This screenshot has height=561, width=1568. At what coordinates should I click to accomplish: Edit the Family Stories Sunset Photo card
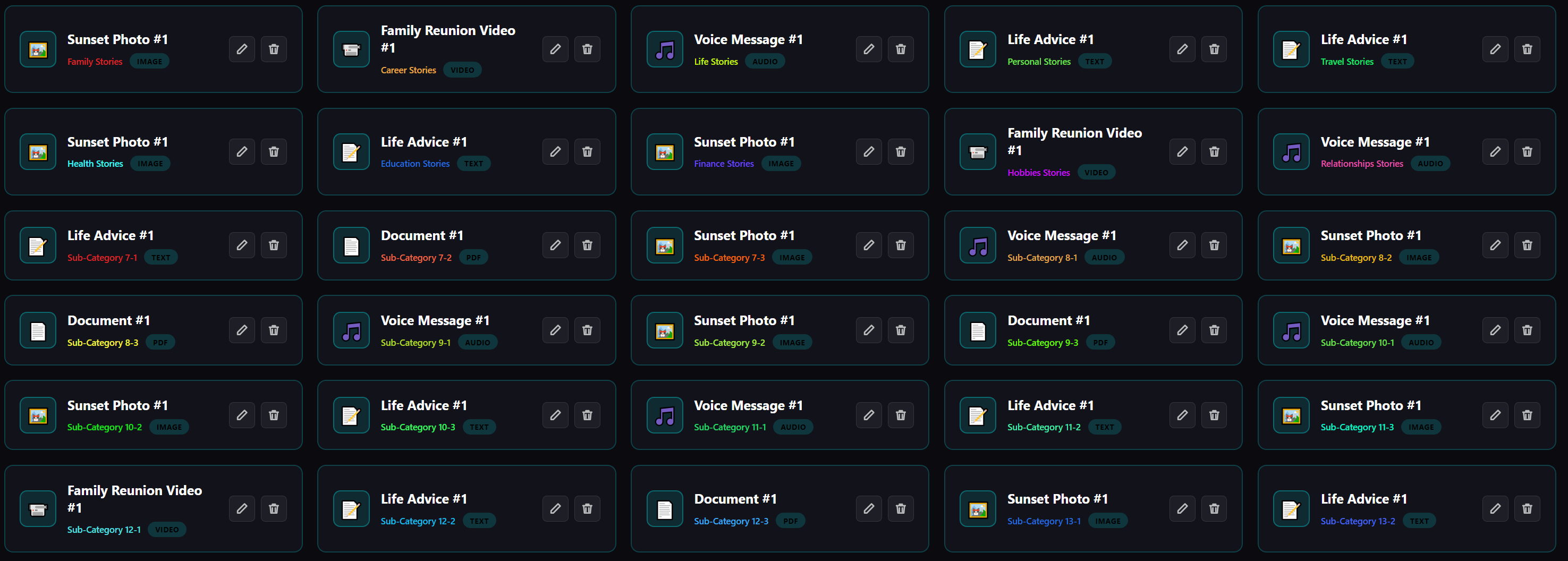click(242, 49)
